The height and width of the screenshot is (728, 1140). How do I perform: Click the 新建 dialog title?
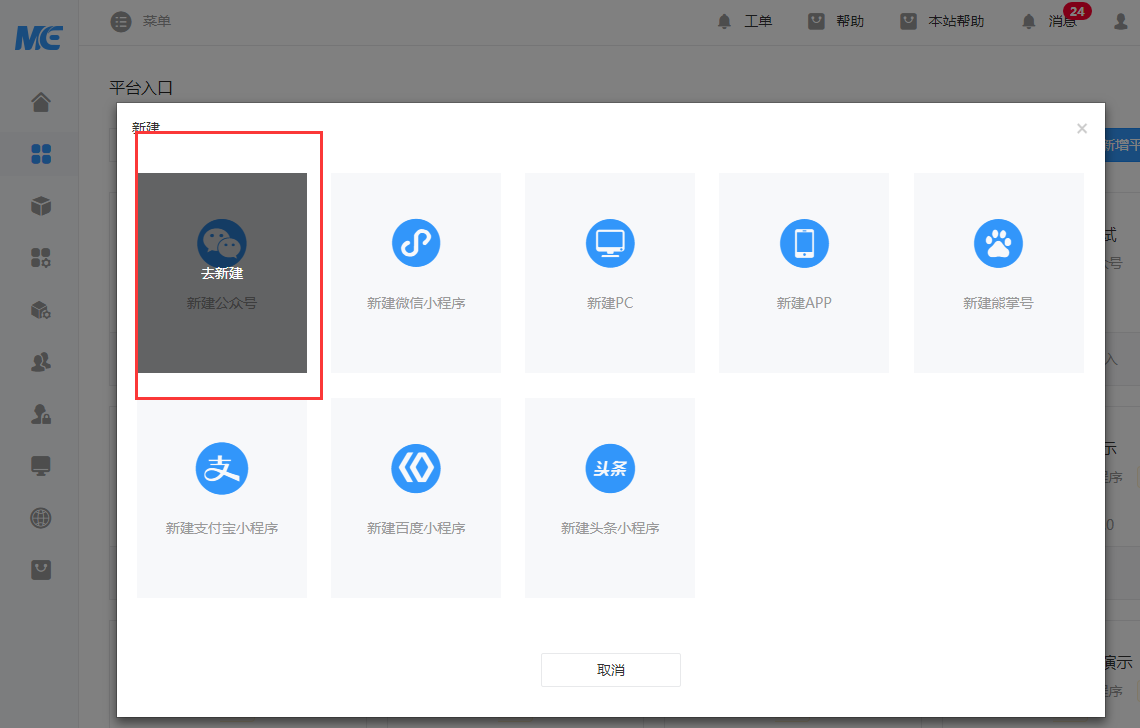[145, 127]
